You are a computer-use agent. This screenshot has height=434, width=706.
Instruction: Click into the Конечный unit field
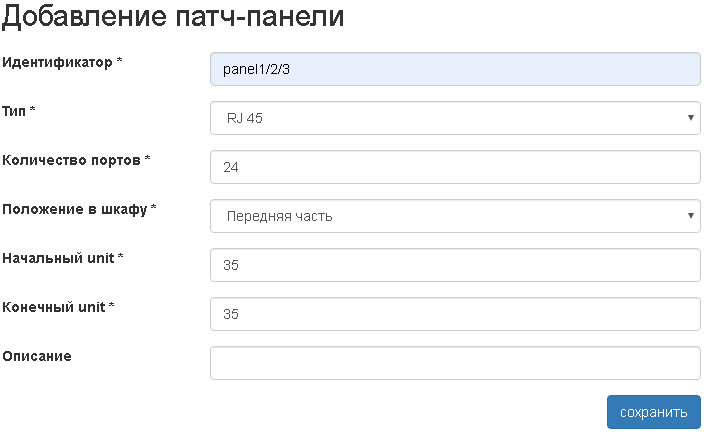coord(455,314)
